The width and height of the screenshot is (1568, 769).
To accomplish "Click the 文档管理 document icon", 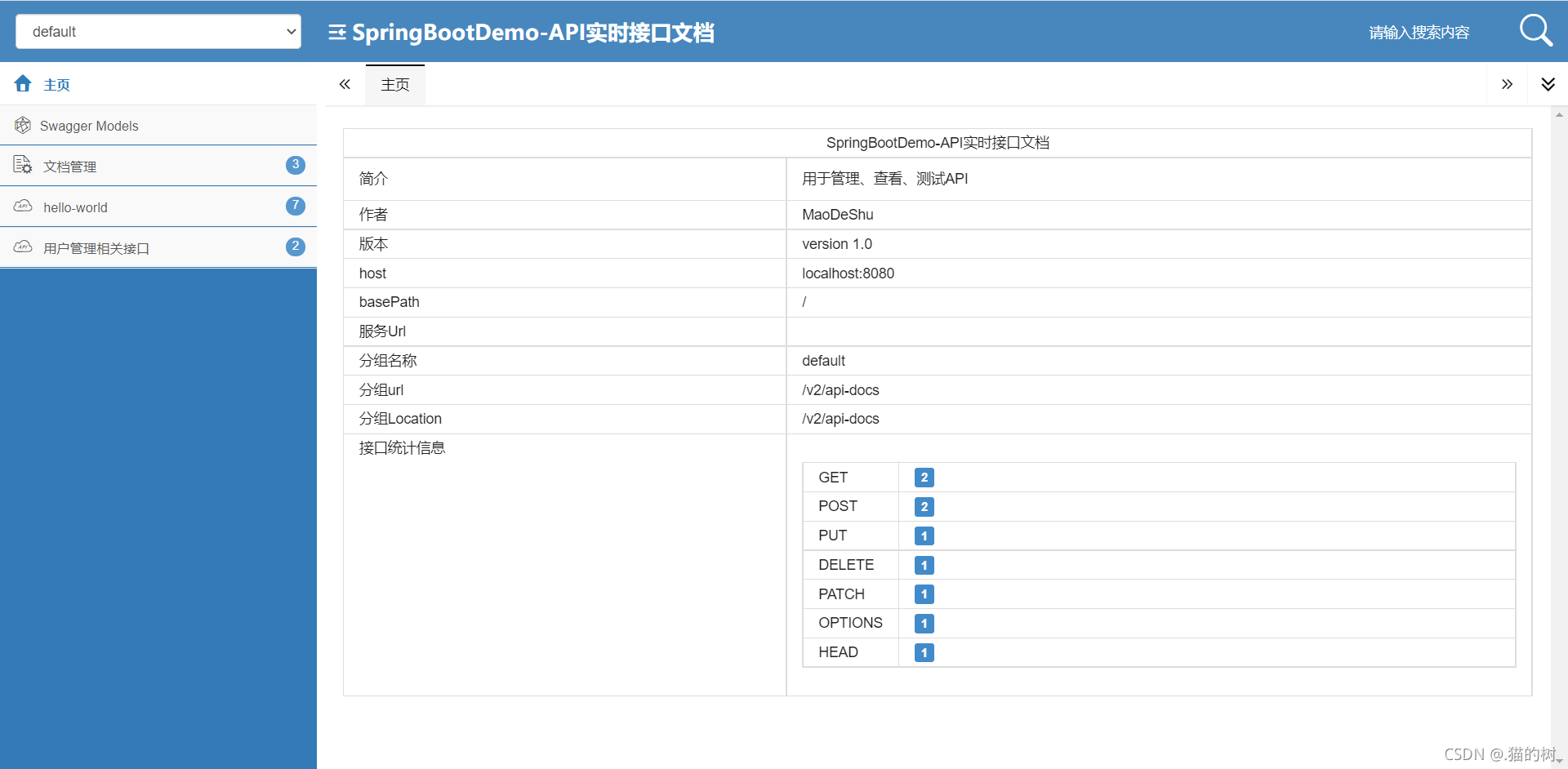I will (x=23, y=165).
